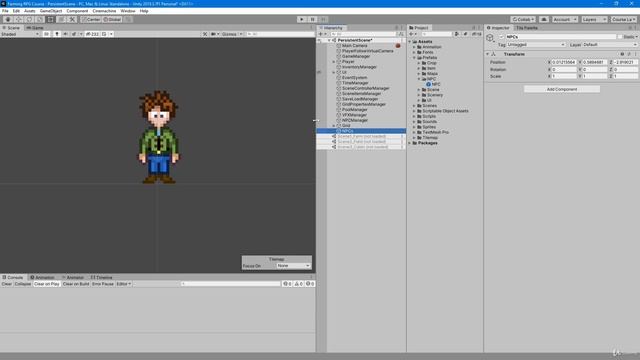The image size is (640, 360).
Task: Open the Account dropdown
Action: pos(565,19)
